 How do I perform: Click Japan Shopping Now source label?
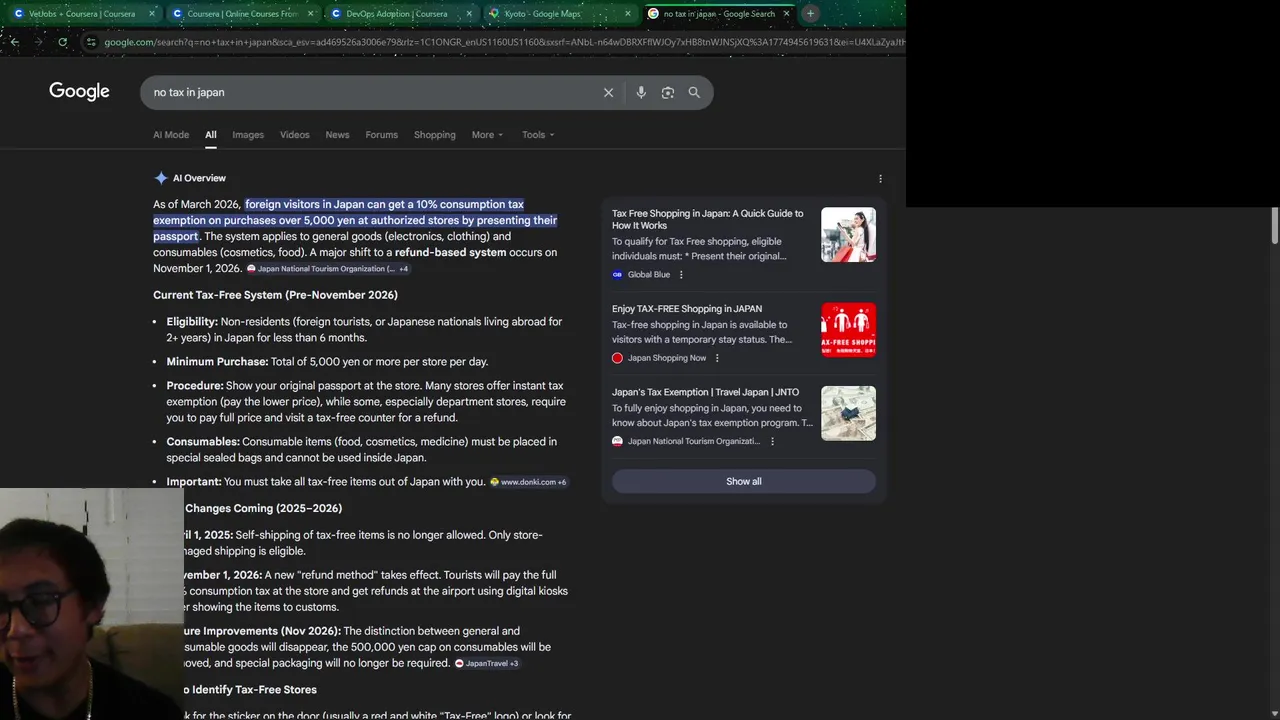coord(667,358)
